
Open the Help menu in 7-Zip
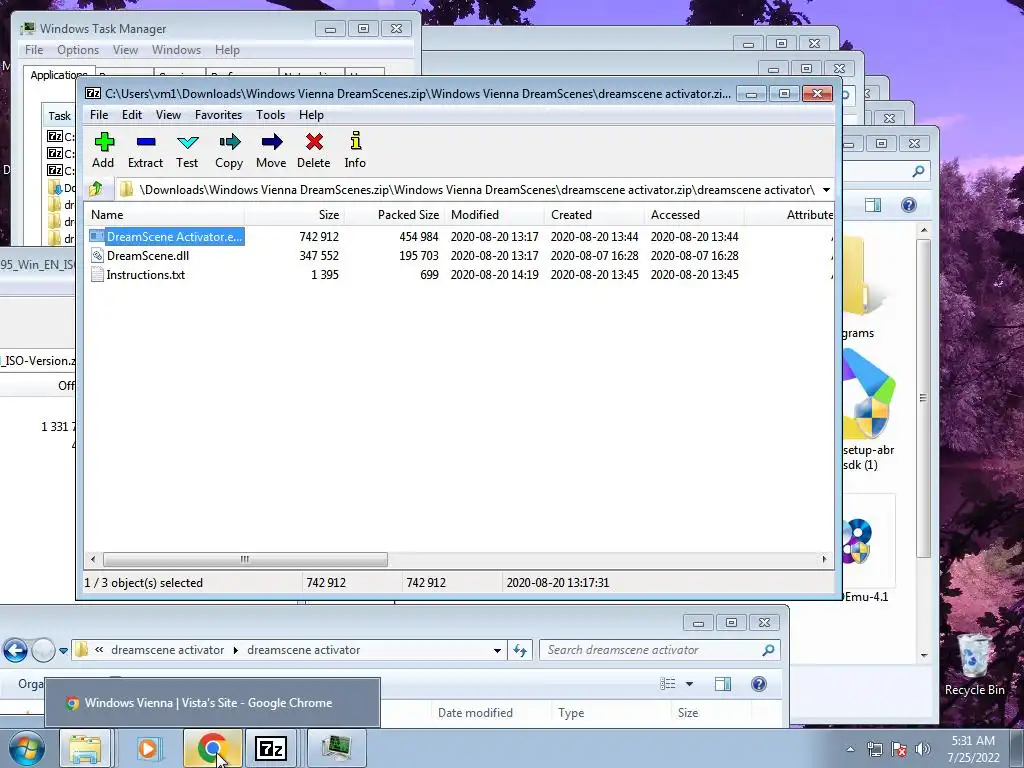click(x=311, y=115)
